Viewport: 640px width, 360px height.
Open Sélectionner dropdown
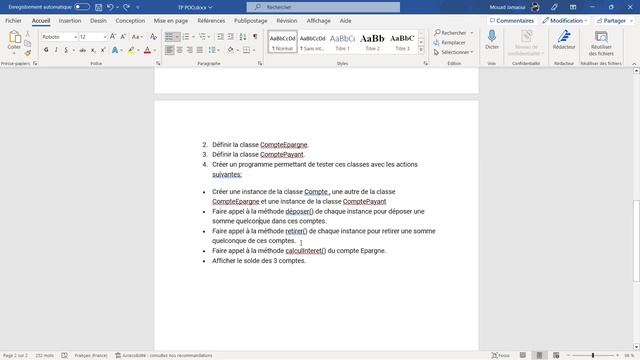(x=453, y=52)
